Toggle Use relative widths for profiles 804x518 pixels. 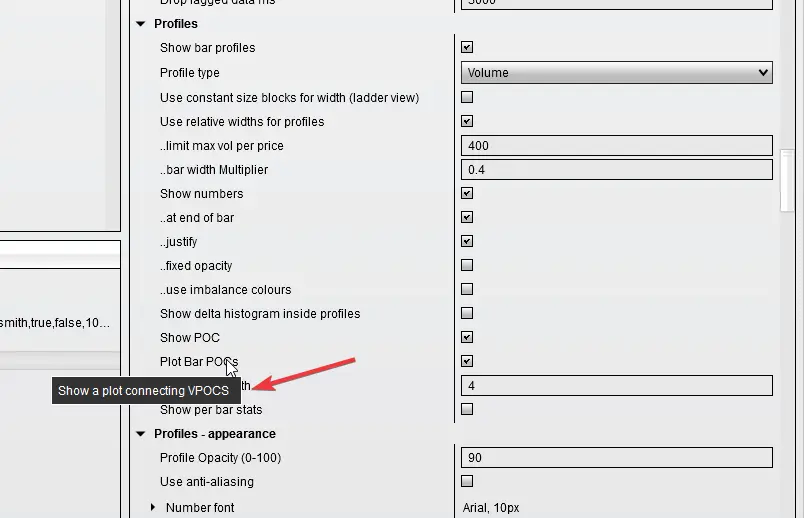tap(467, 122)
